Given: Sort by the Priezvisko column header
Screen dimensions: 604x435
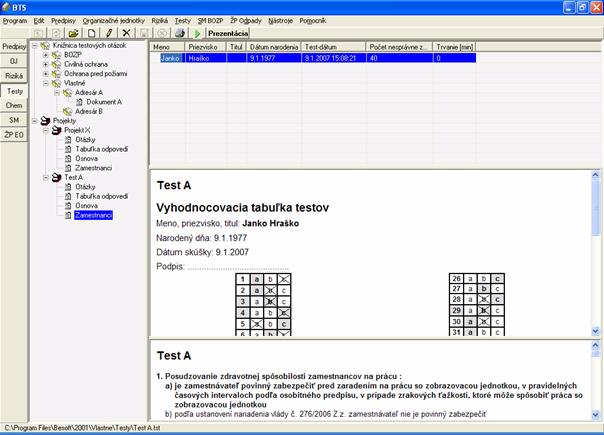Looking at the screenshot, I should point(205,47).
